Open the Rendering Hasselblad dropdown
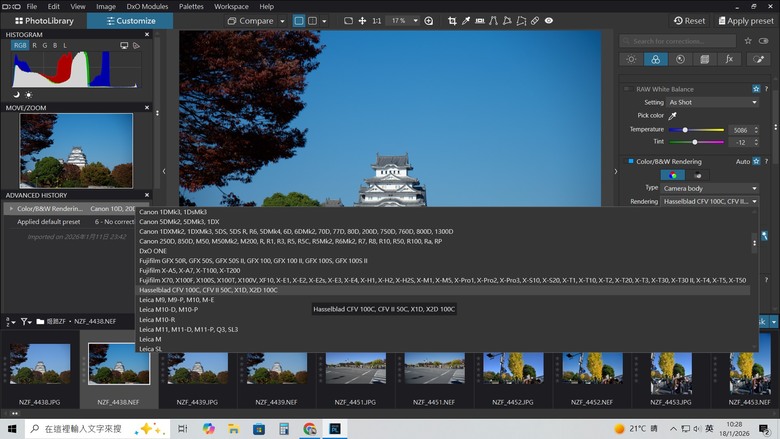Screen dimensions: 780x439 coord(710,201)
